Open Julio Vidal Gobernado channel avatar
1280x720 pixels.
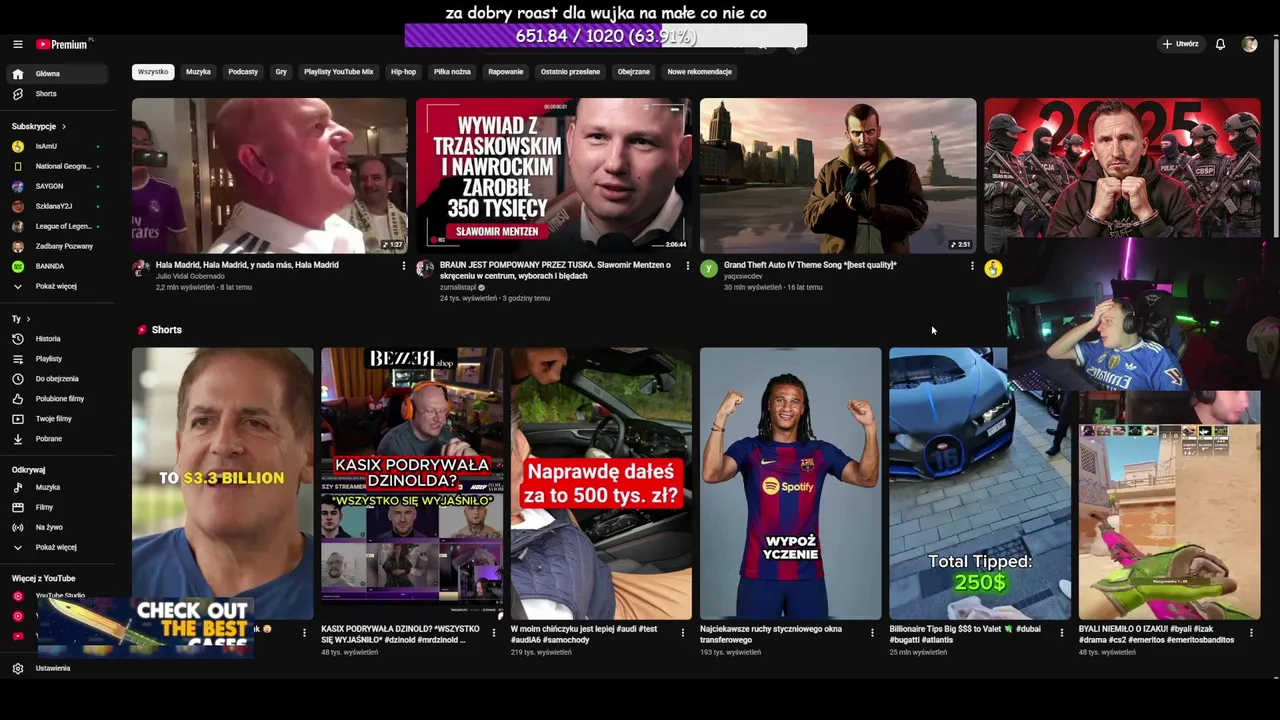point(141,268)
